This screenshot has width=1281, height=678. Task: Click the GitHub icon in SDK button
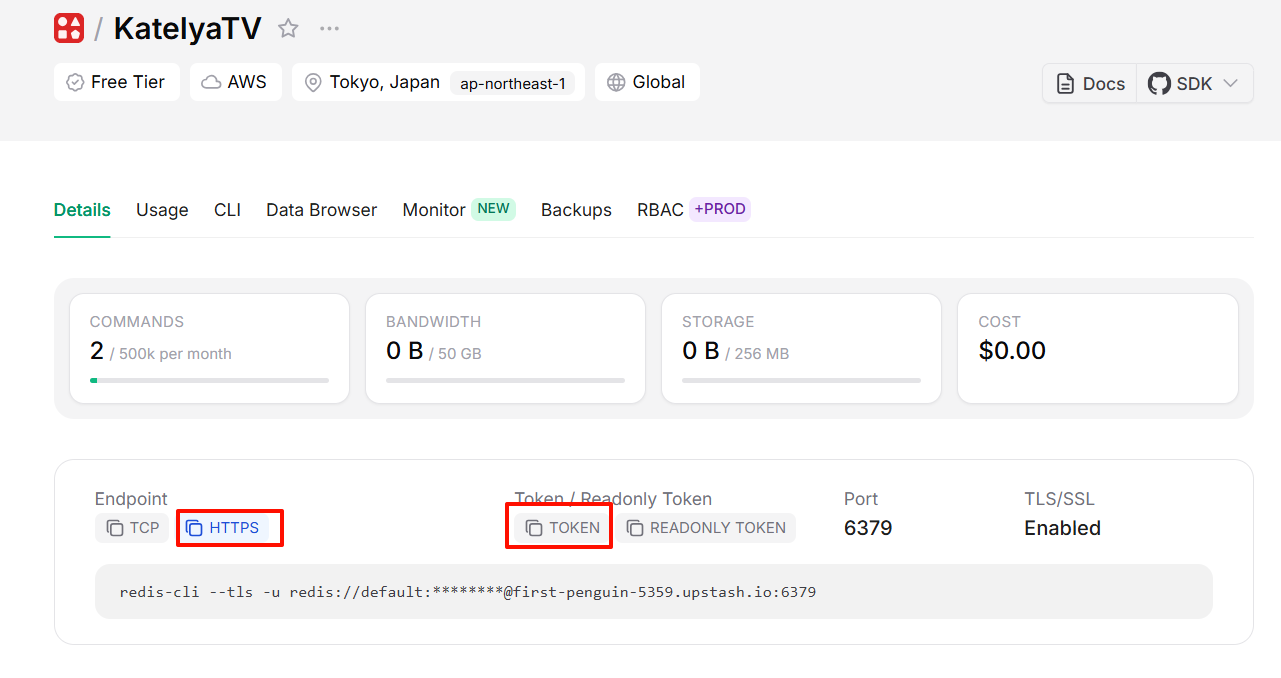pos(1159,84)
